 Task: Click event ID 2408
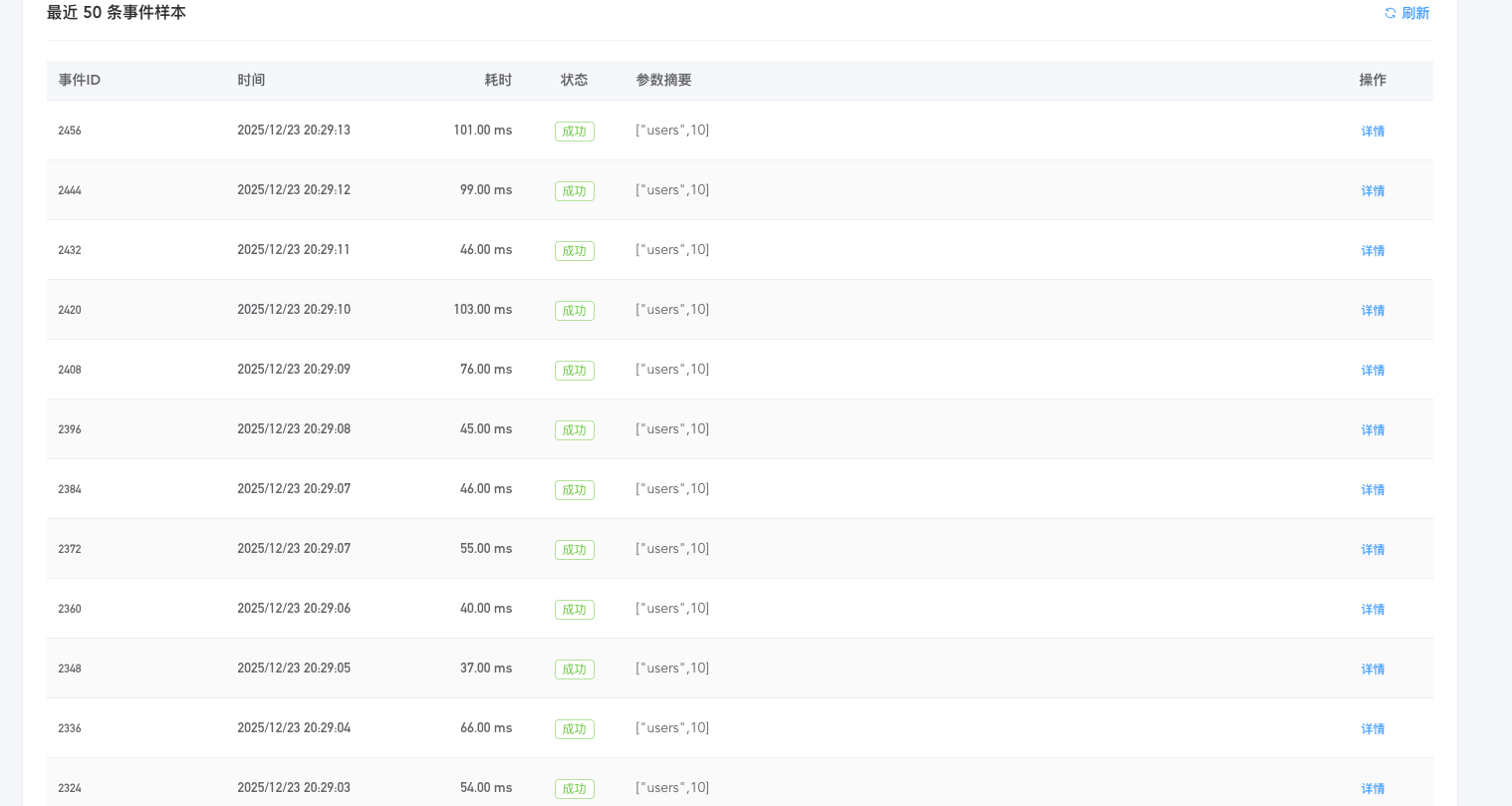70,370
